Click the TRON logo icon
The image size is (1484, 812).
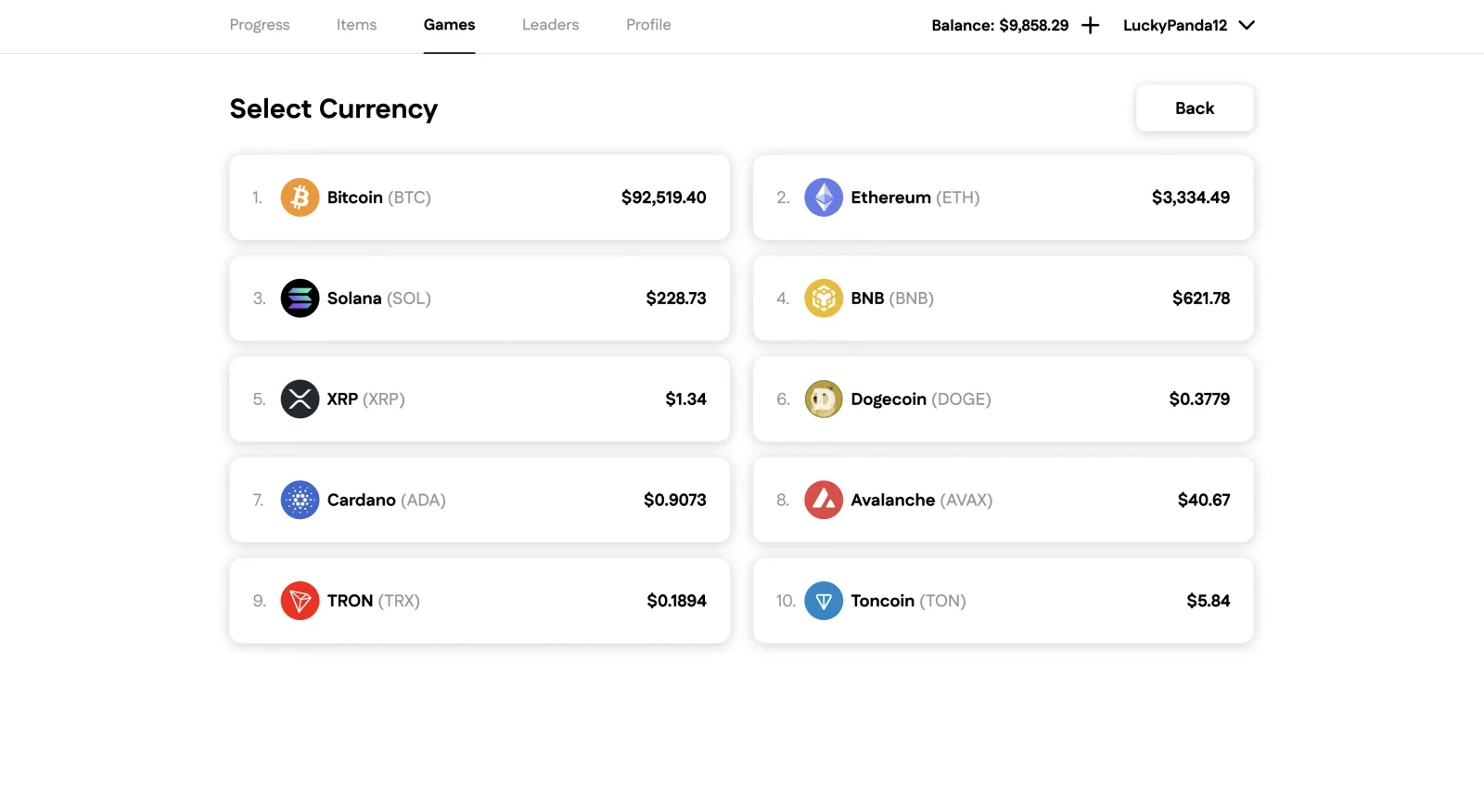click(300, 601)
